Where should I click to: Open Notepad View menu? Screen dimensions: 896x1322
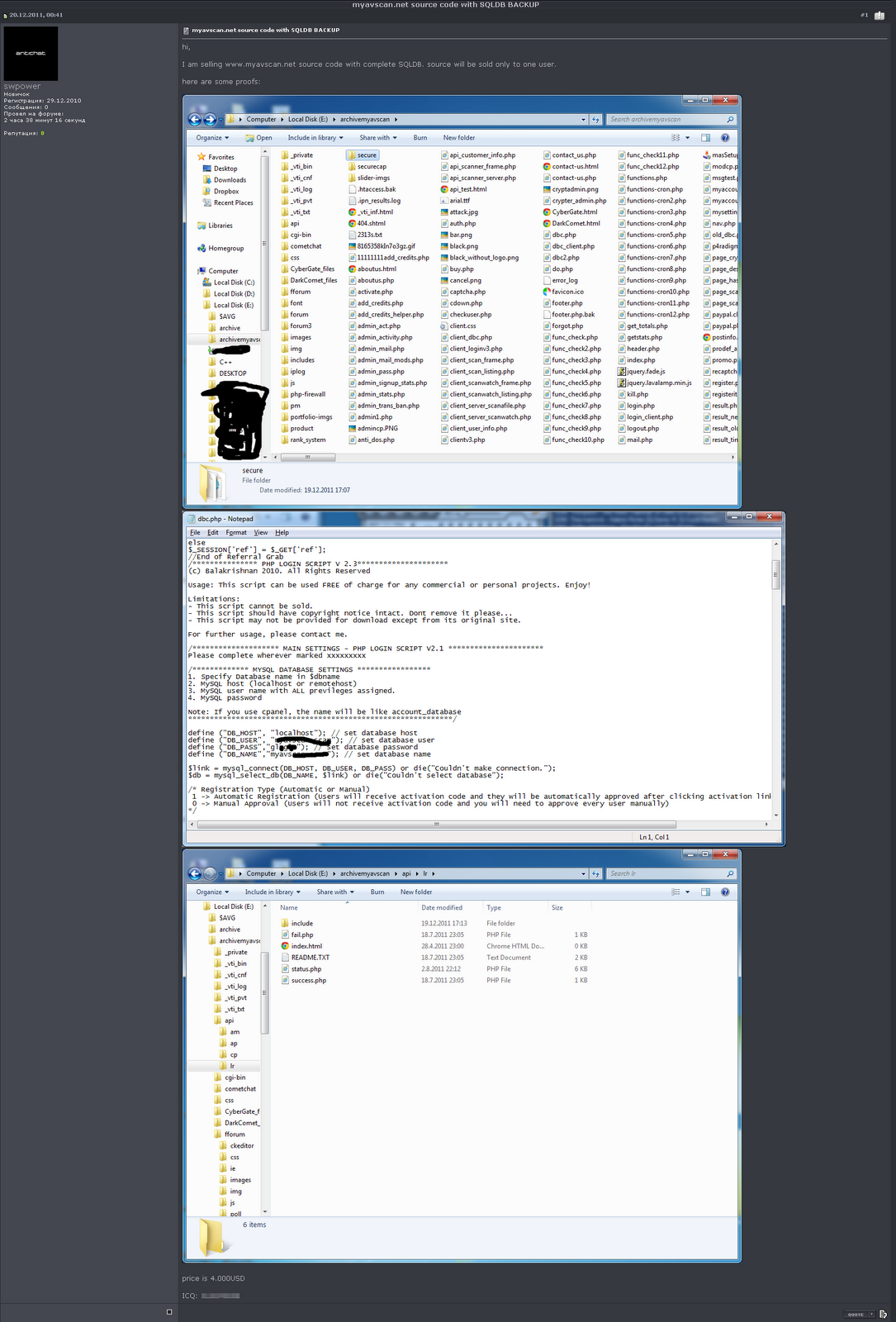coord(261,533)
